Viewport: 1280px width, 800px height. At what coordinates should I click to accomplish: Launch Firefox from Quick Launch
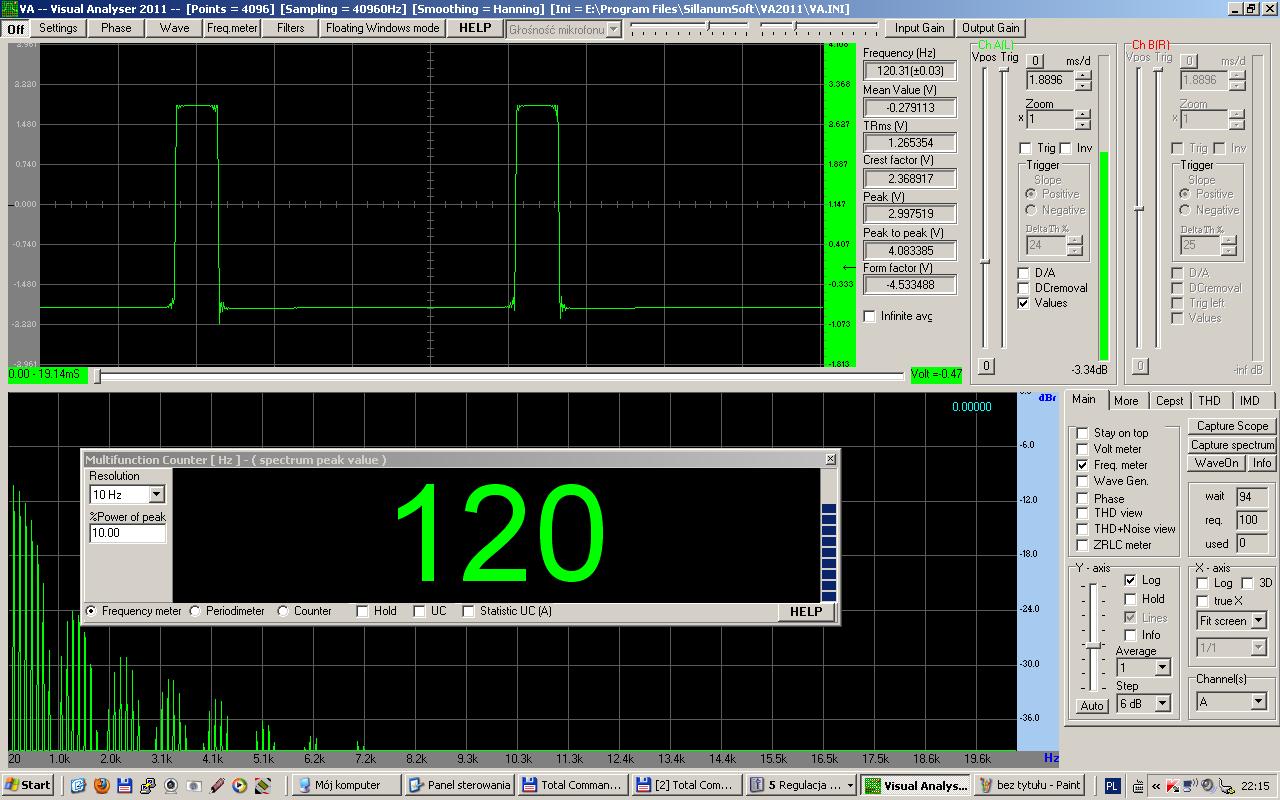pyautogui.click(x=101, y=786)
